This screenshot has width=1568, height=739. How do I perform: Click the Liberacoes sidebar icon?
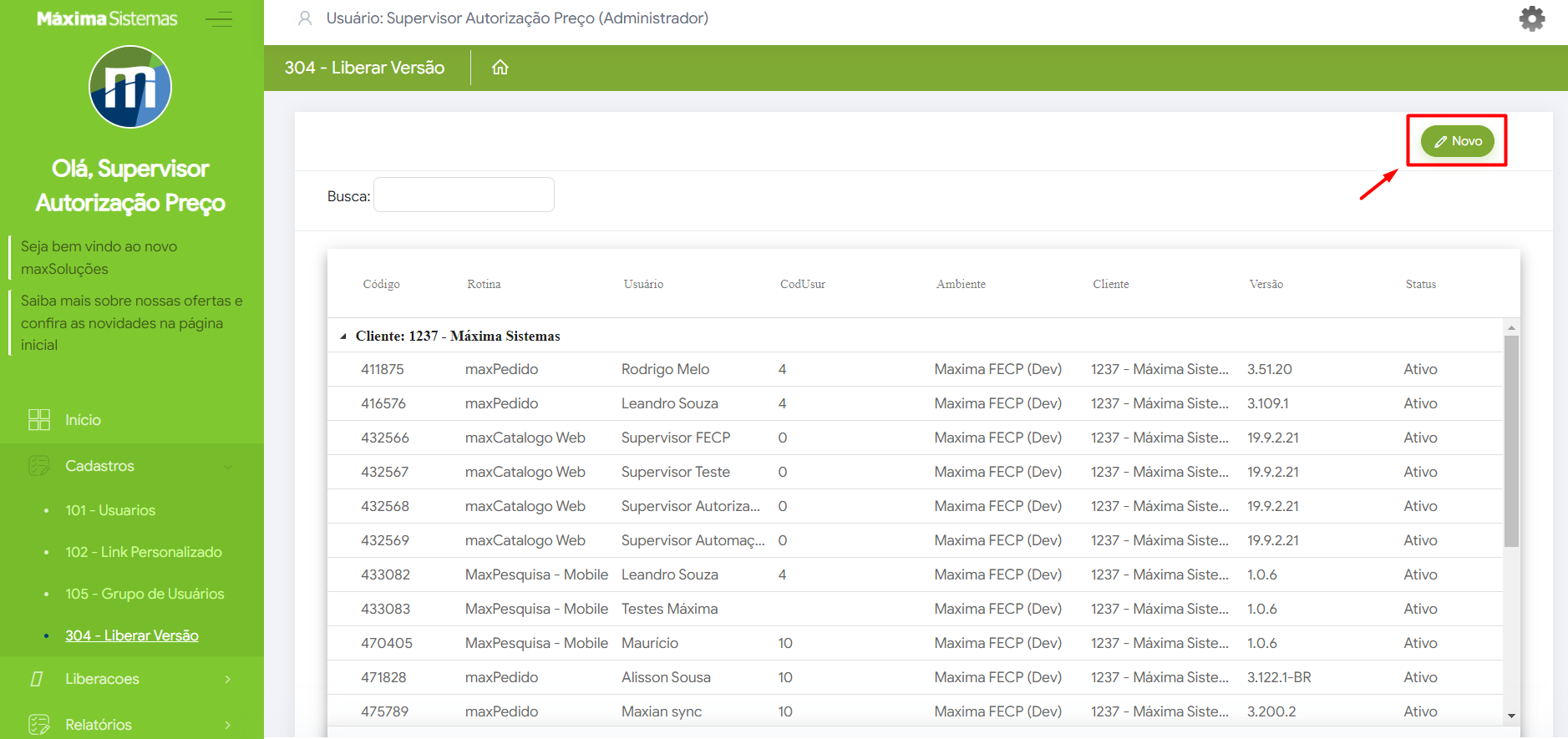coord(37,679)
